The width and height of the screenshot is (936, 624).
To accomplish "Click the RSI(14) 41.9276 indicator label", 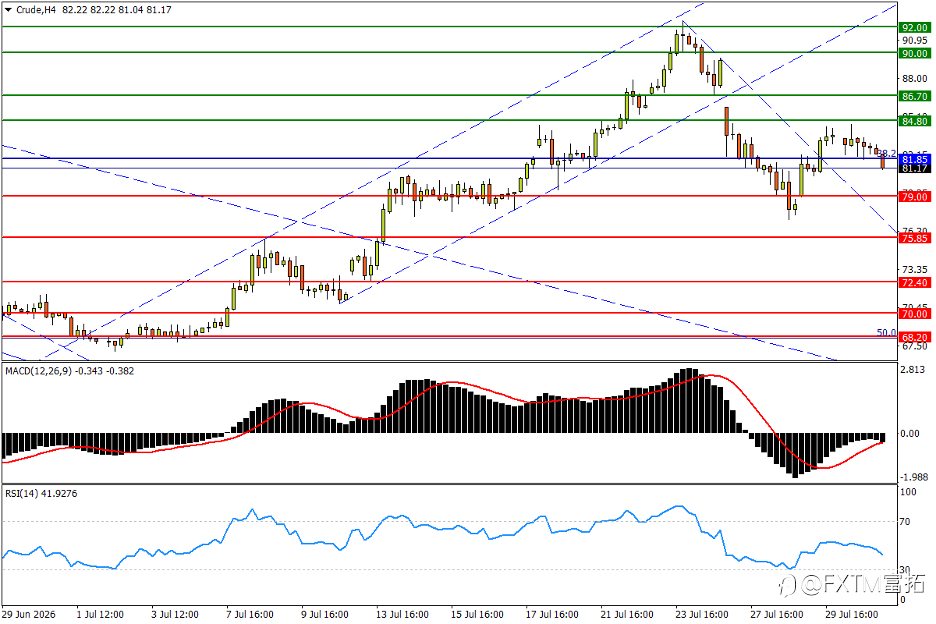I will pos(41,494).
